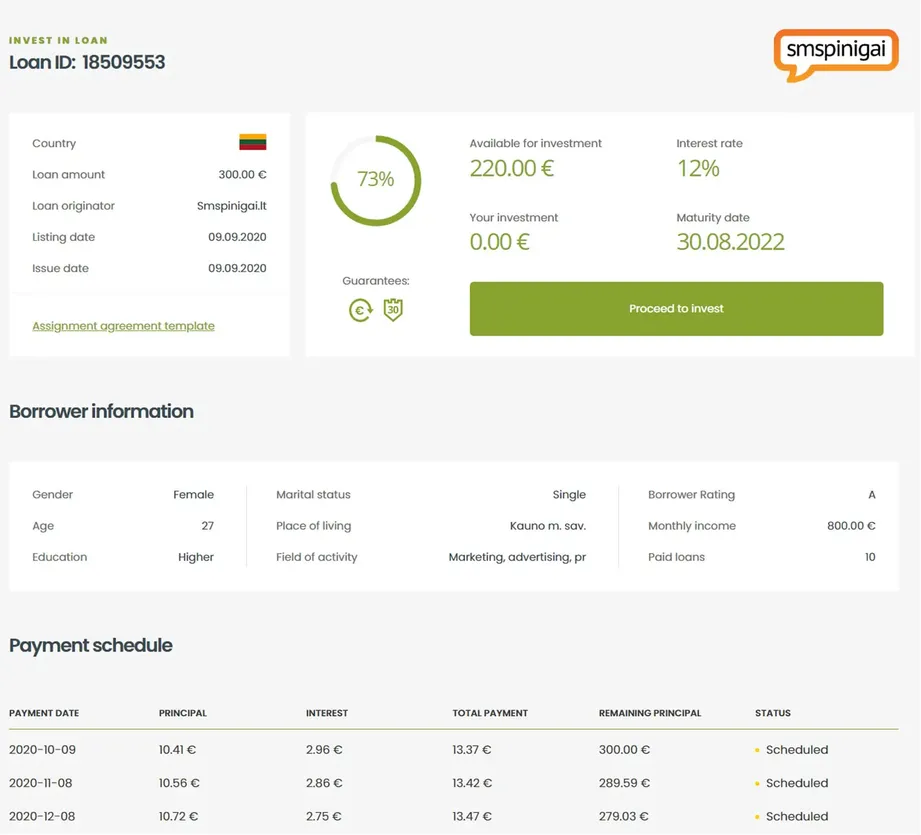Click the total payment 13.47 €
This screenshot has width=921, height=835.
(472, 817)
